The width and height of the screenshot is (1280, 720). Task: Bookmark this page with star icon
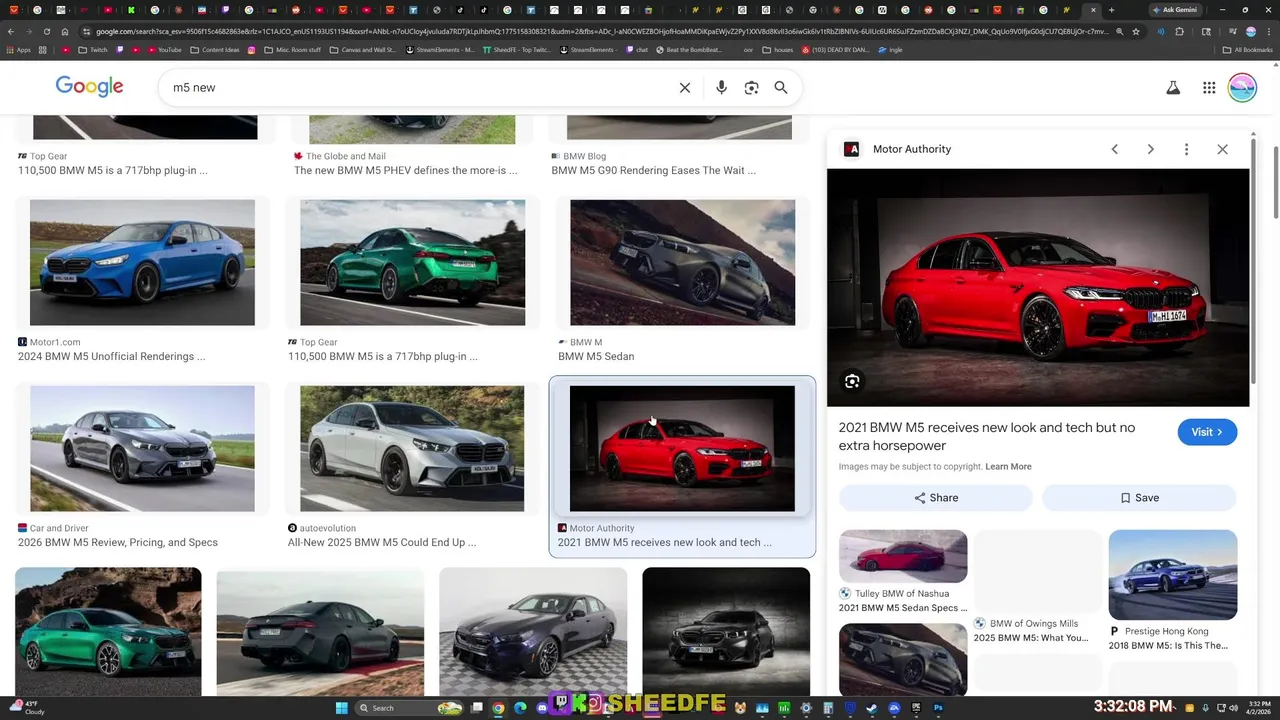point(1136,31)
